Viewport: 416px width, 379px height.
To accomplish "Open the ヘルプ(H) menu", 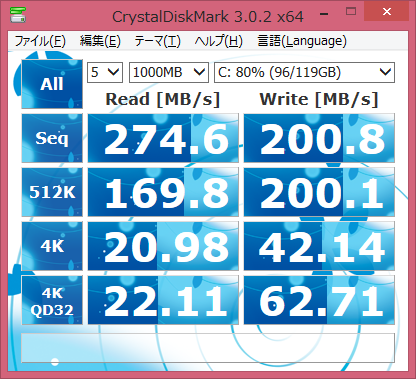I will click(218, 41).
